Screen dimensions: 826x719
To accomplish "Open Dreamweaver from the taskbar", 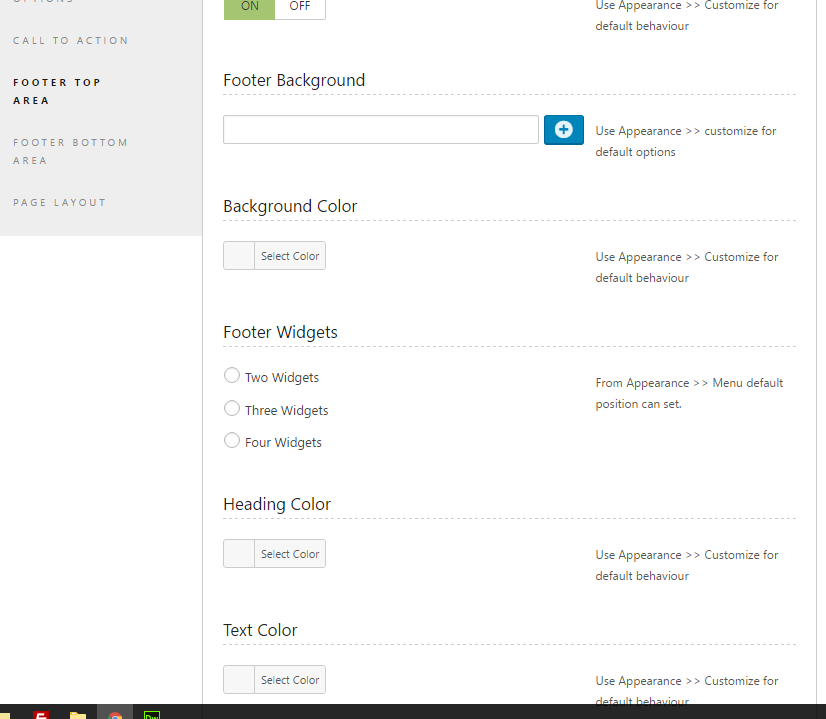I will click(x=152, y=715).
